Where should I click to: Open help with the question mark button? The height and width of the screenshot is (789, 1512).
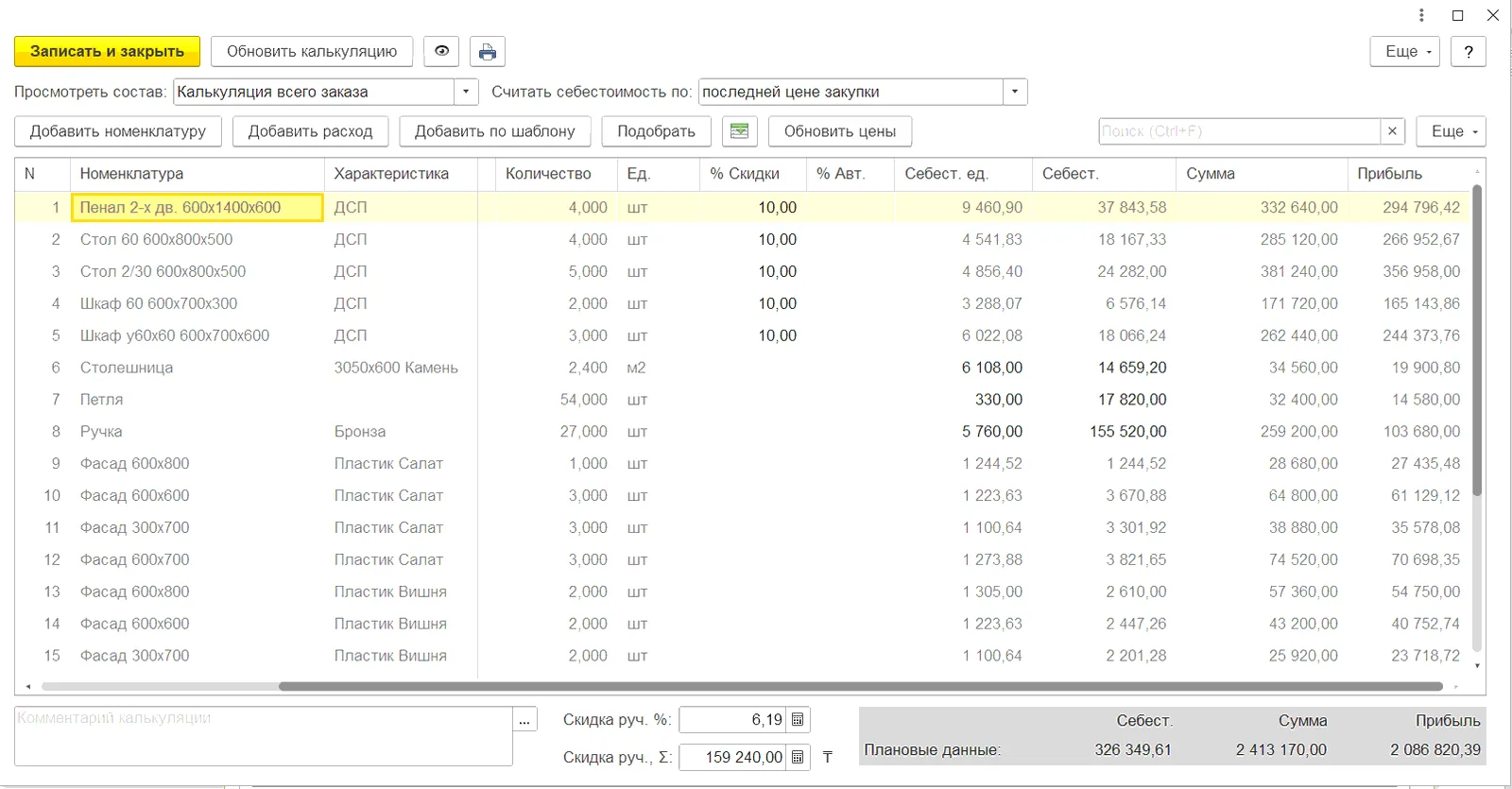coord(1469,51)
